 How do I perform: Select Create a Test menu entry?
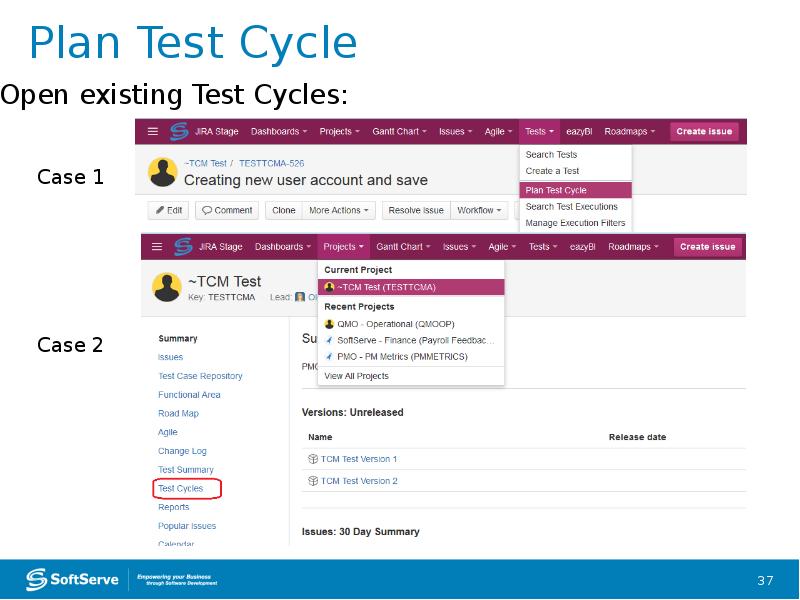click(576, 171)
